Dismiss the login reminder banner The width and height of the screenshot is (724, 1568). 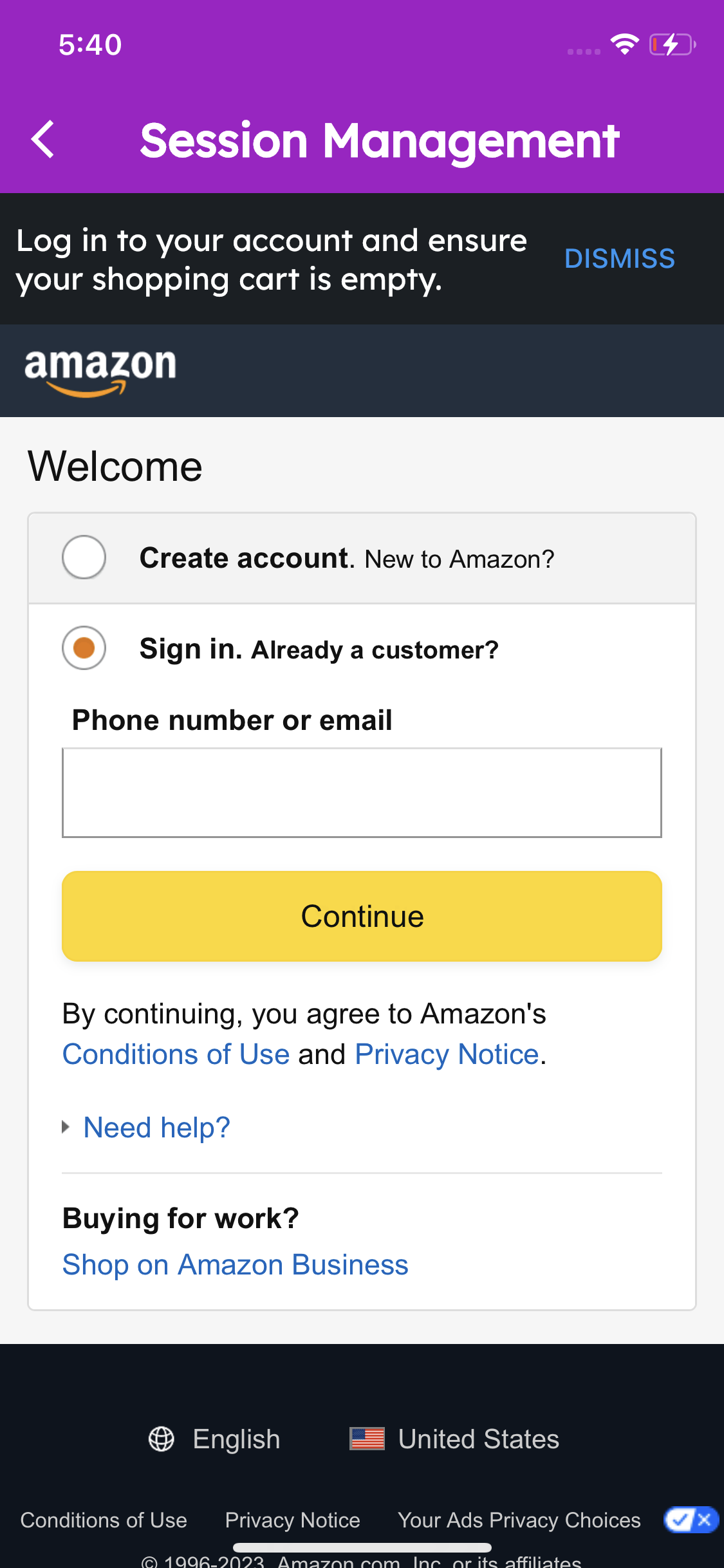[619, 259]
